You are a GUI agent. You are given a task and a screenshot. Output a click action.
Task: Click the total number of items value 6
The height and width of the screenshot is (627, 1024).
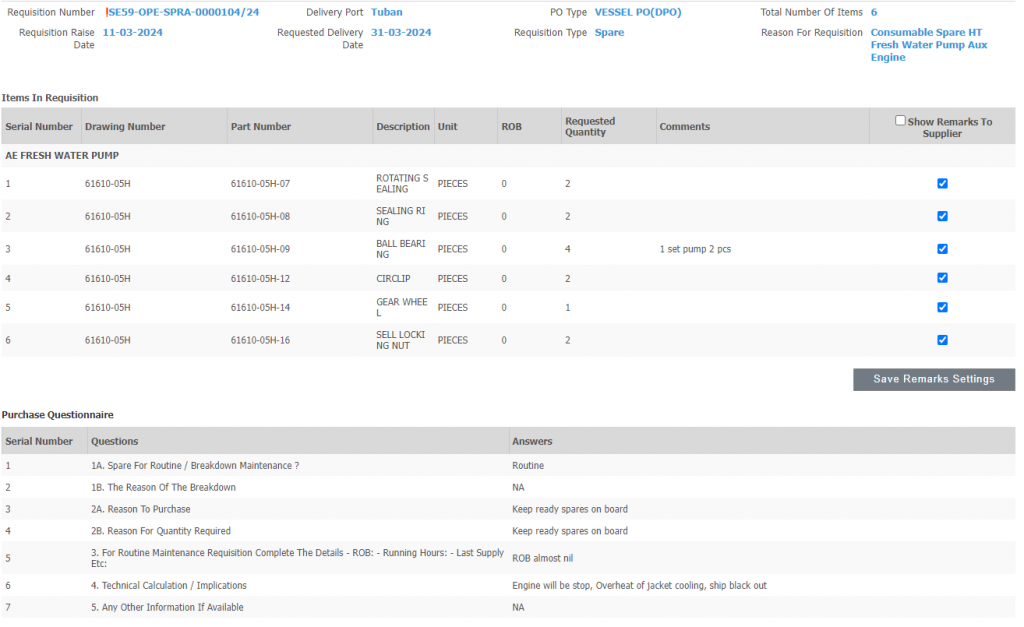coord(874,12)
